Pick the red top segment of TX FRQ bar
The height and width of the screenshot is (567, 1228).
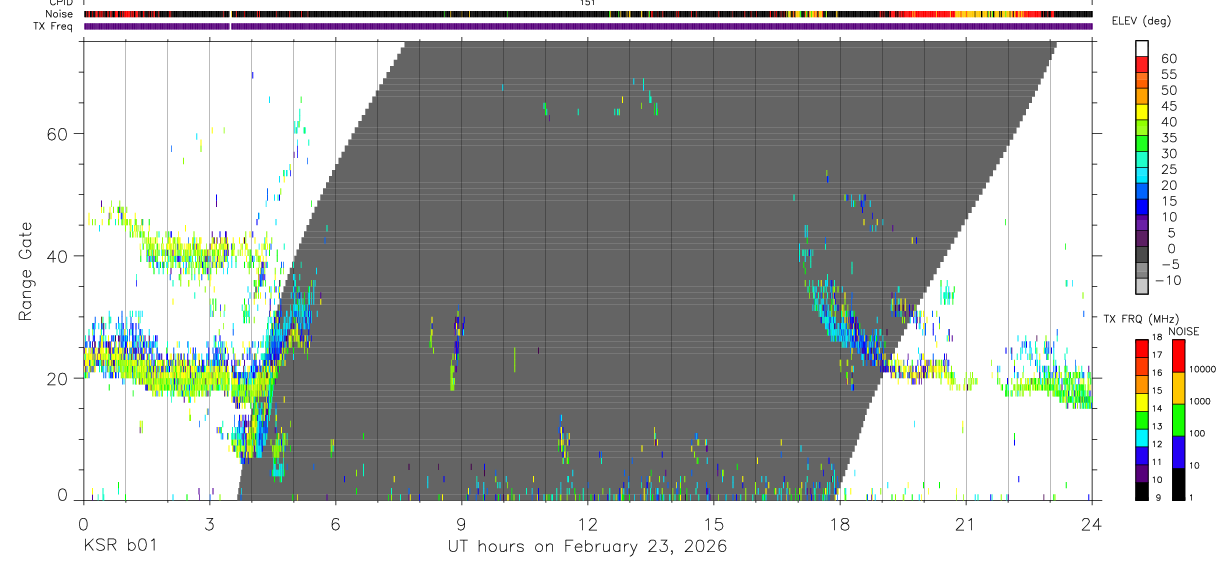click(x=1142, y=349)
